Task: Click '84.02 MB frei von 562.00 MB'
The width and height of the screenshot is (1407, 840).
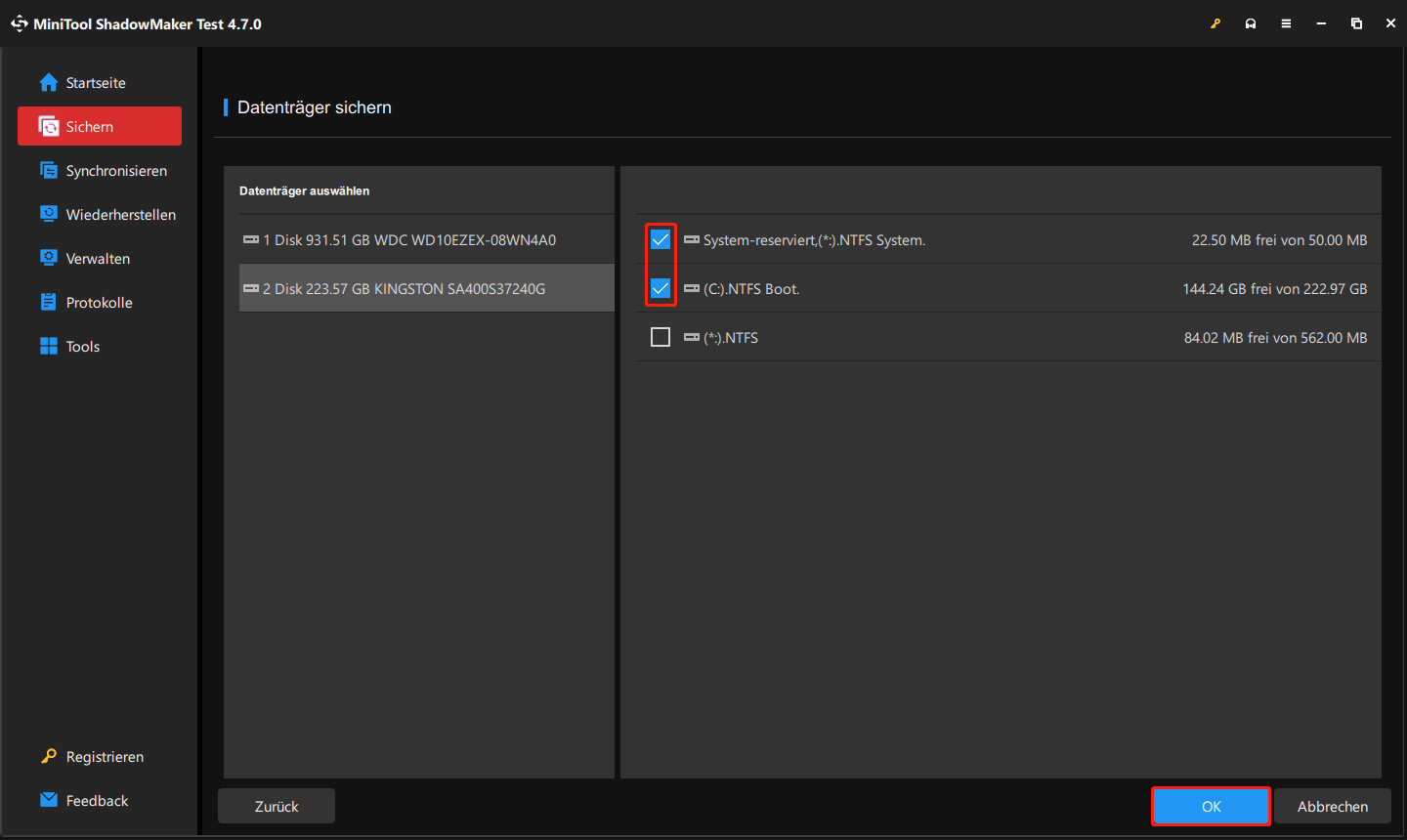Action: tap(1276, 337)
